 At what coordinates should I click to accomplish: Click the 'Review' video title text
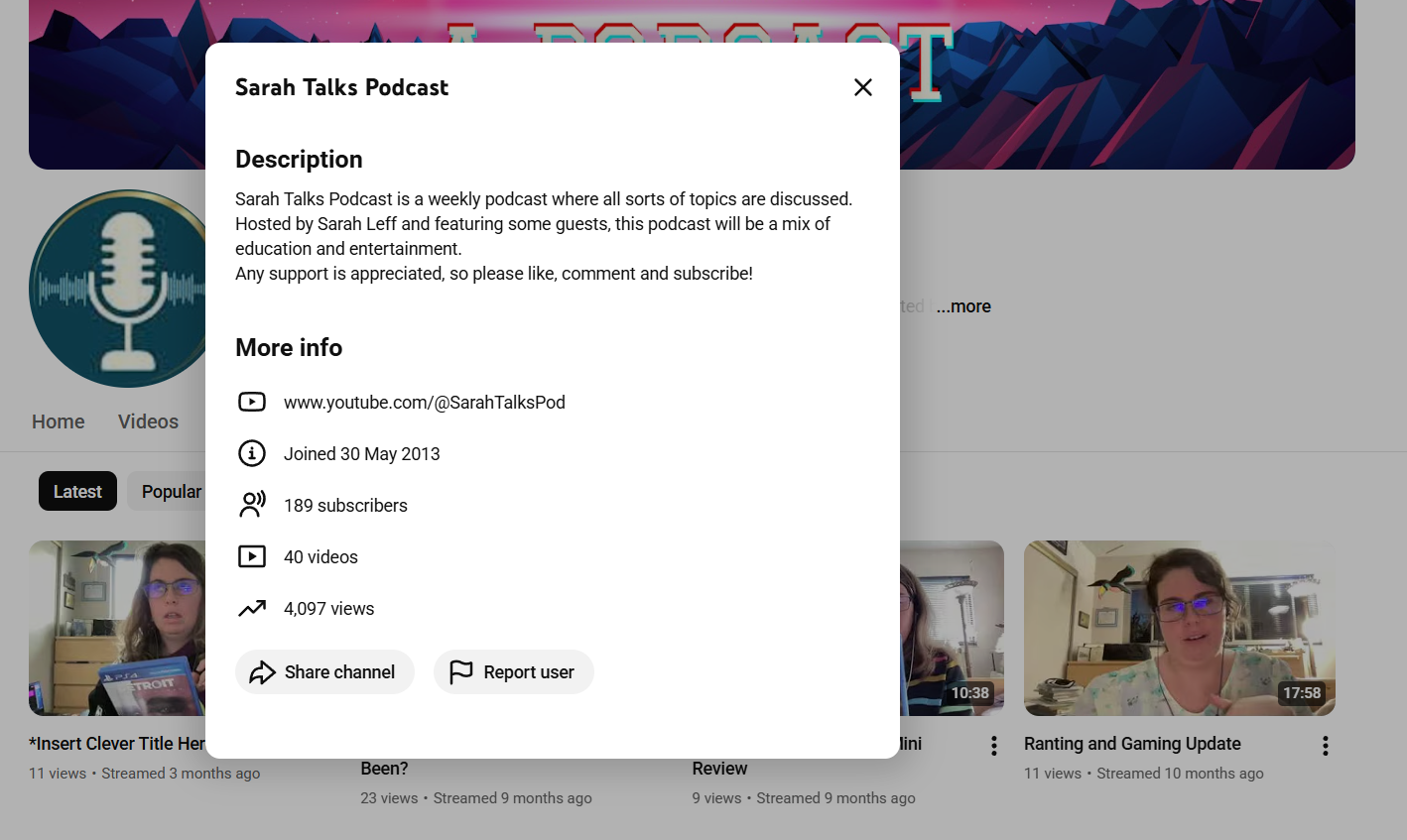tap(719, 769)
